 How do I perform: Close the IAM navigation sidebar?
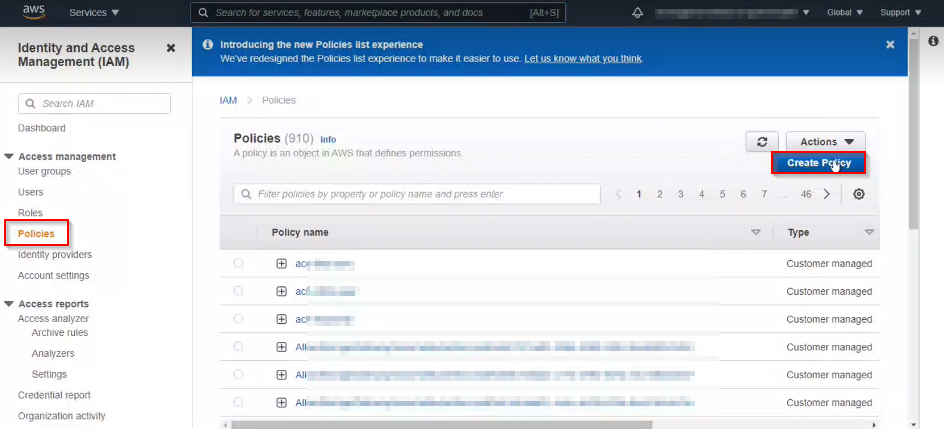(x=171, y=48)
